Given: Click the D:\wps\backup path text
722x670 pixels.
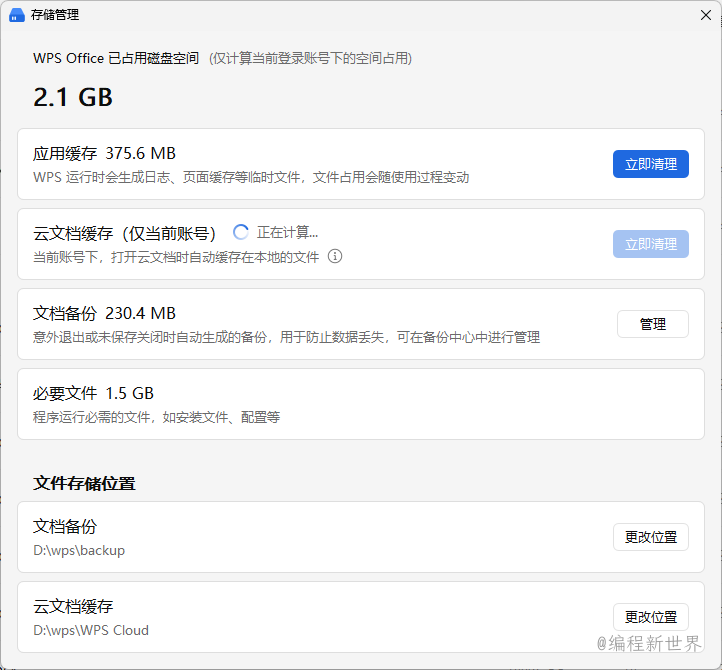Looking at the screenshot, I should tap(79, 550).
